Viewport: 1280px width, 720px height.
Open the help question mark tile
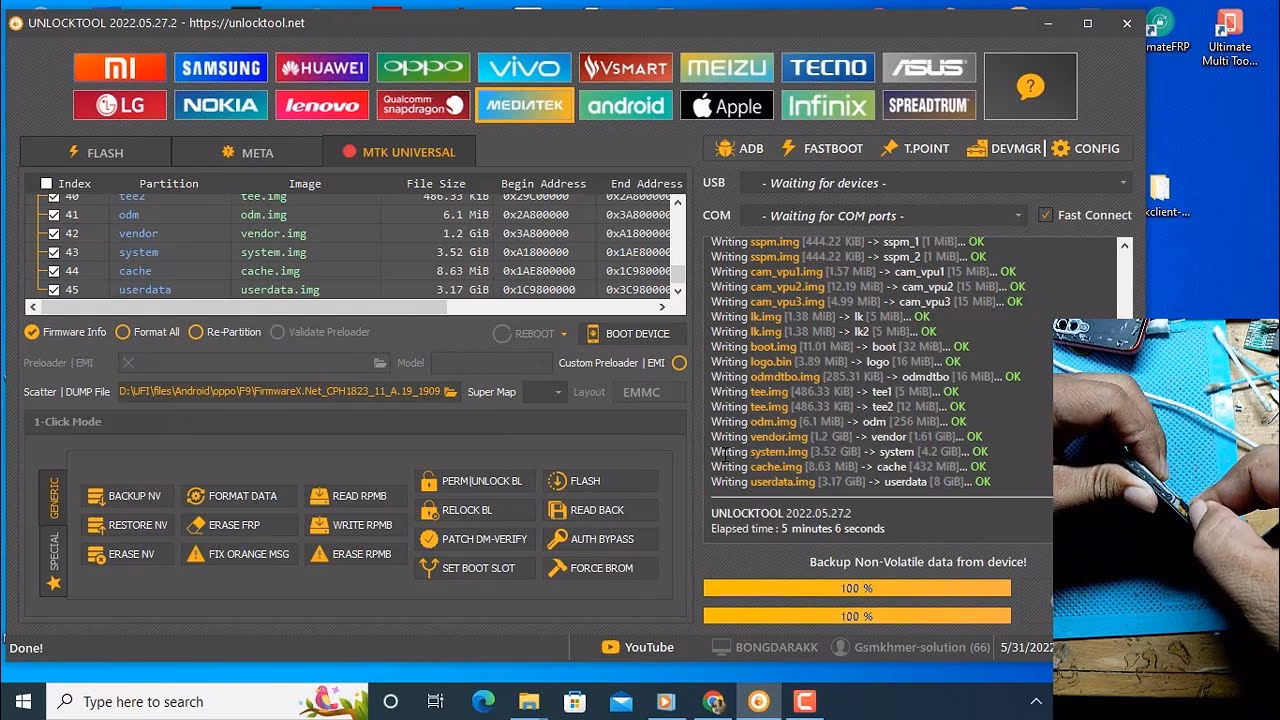click(x=1030, y=87)
